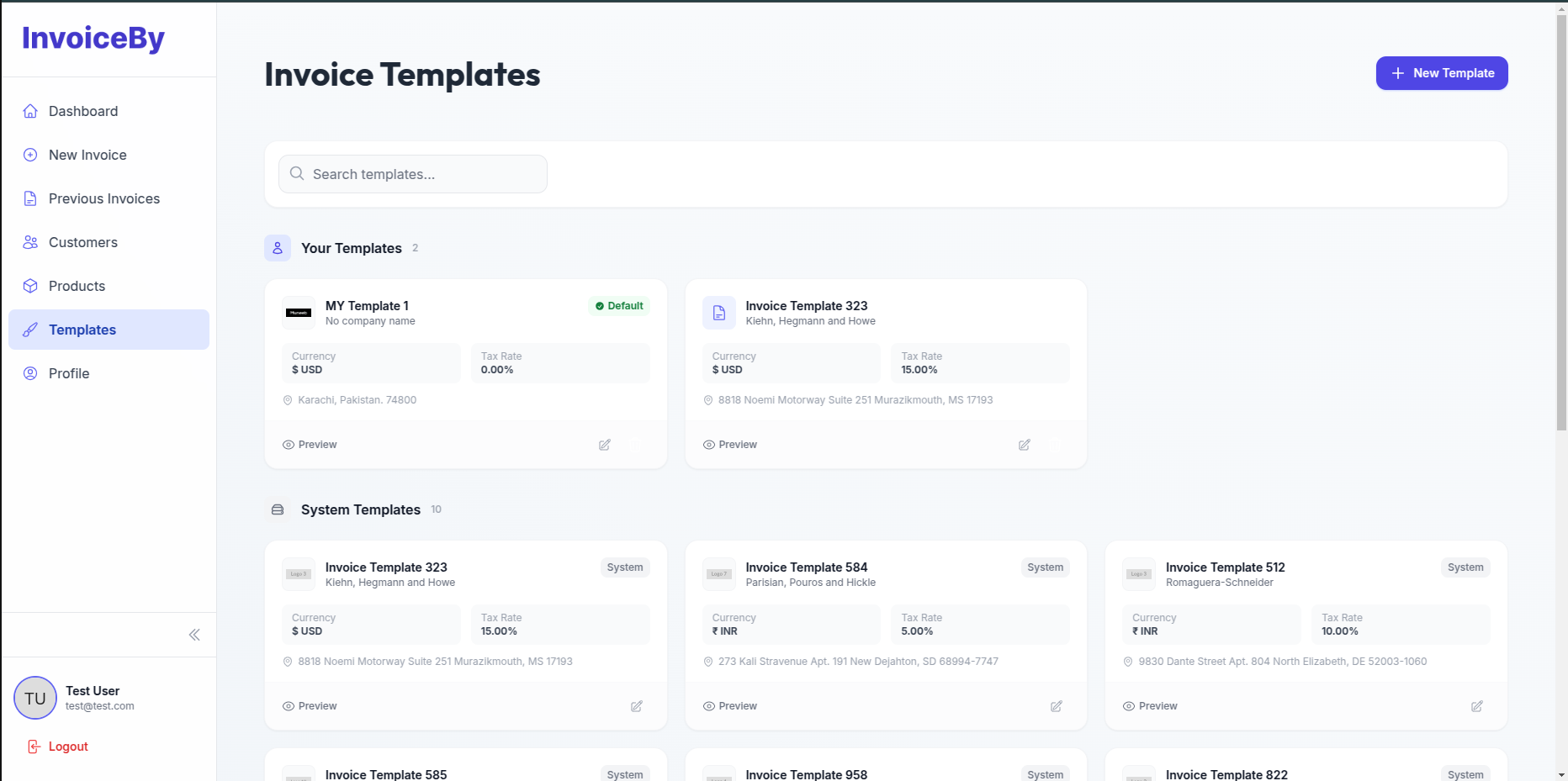Click the 'Romaguera-Schneider' company name

(1220, 583)
